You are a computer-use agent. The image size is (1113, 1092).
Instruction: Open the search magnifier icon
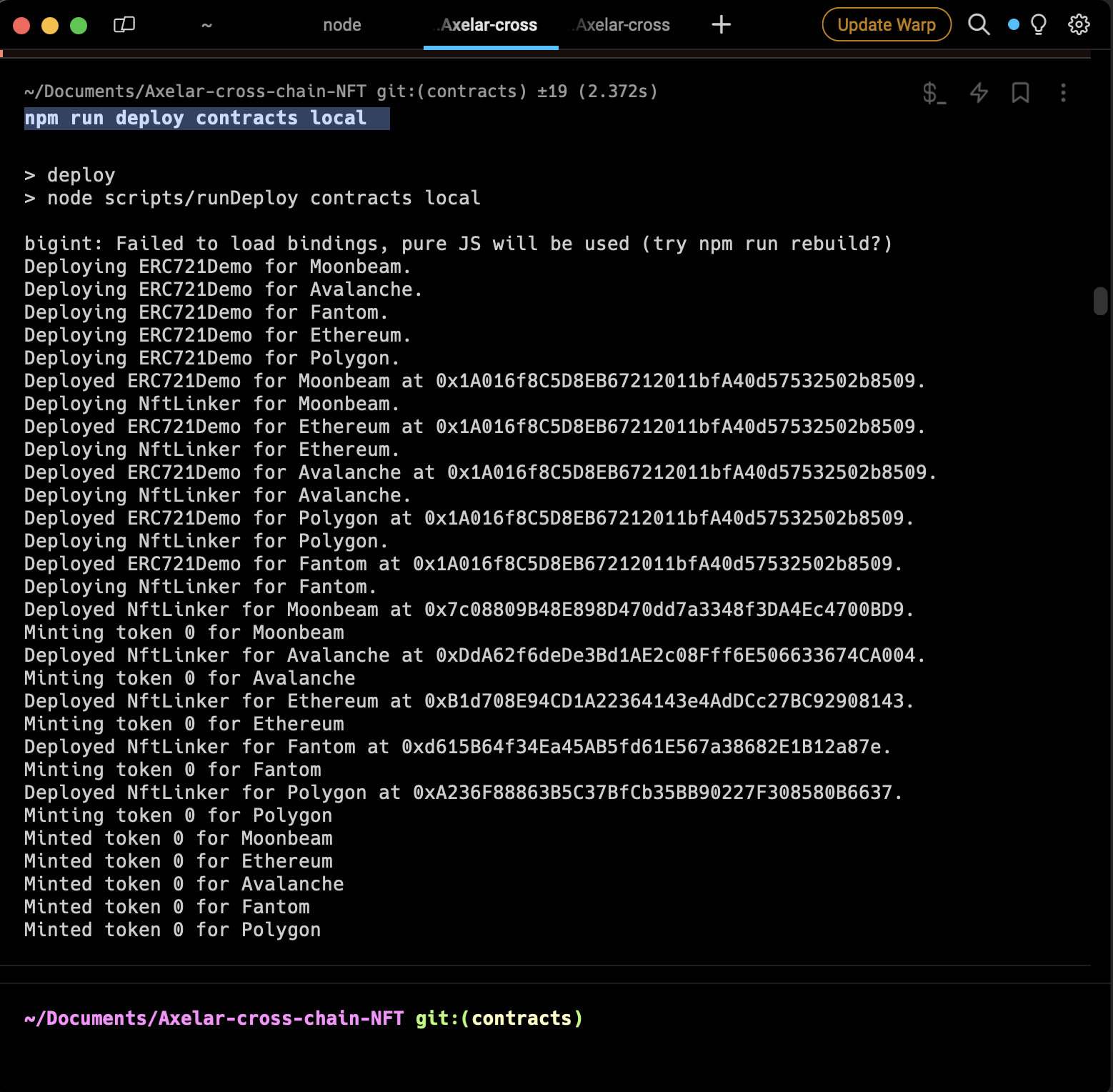tap(979, 25)
